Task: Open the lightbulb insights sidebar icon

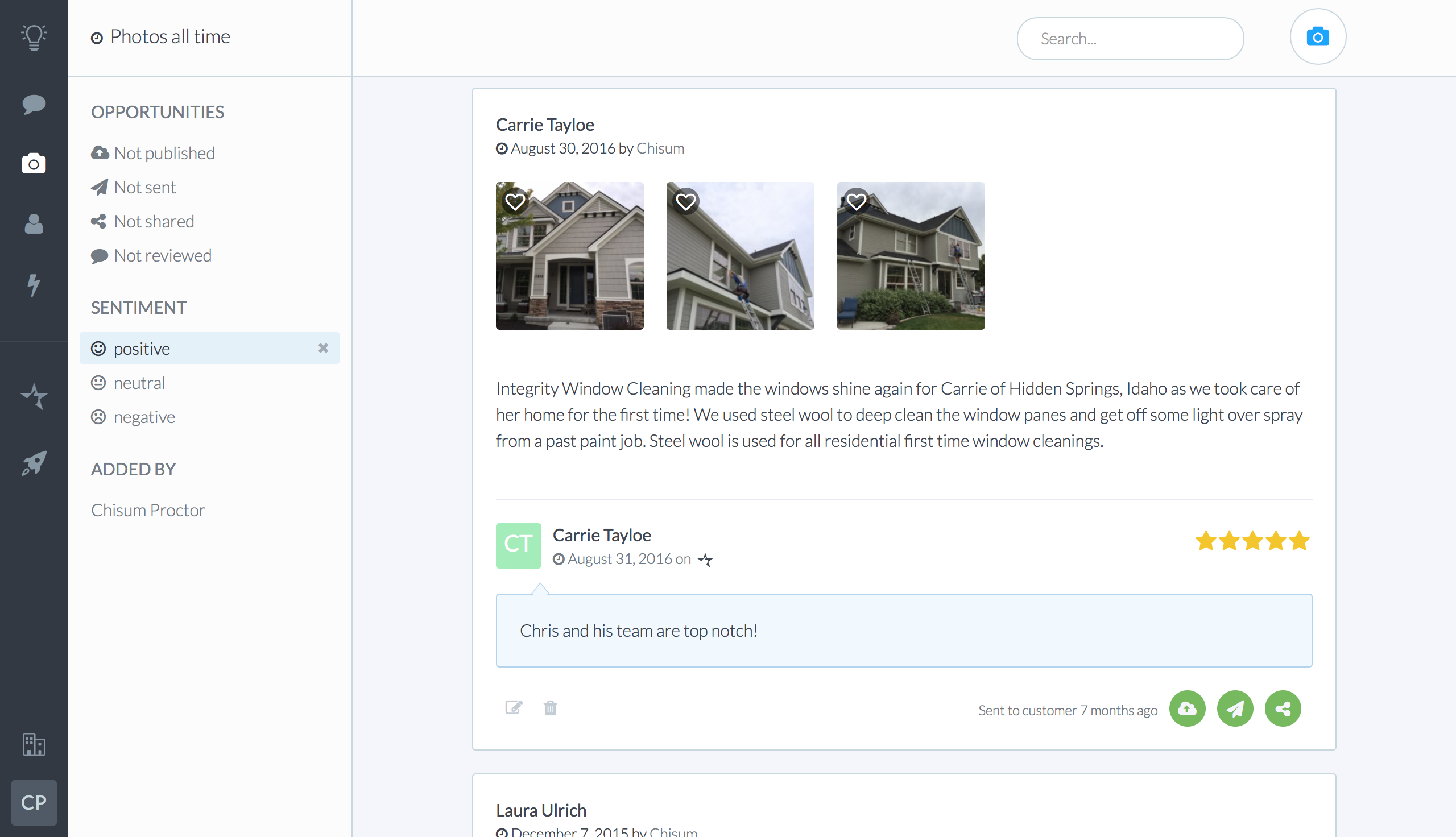Action: click(34, 38)
